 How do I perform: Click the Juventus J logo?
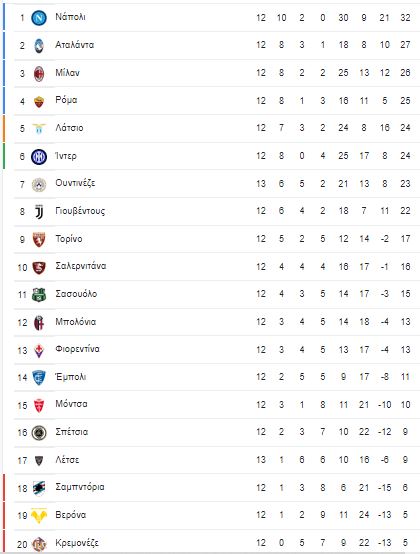[x=39, y=212]
